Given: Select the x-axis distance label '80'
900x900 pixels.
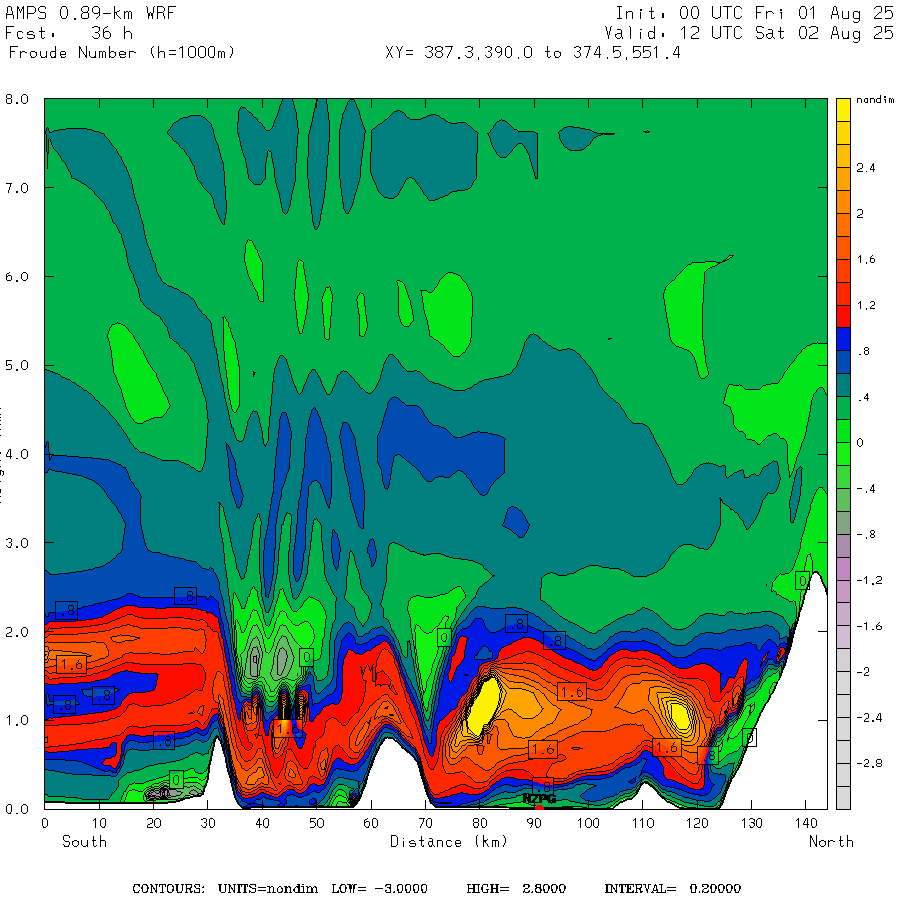Looking at the screenshot, I should pos(480,824).
